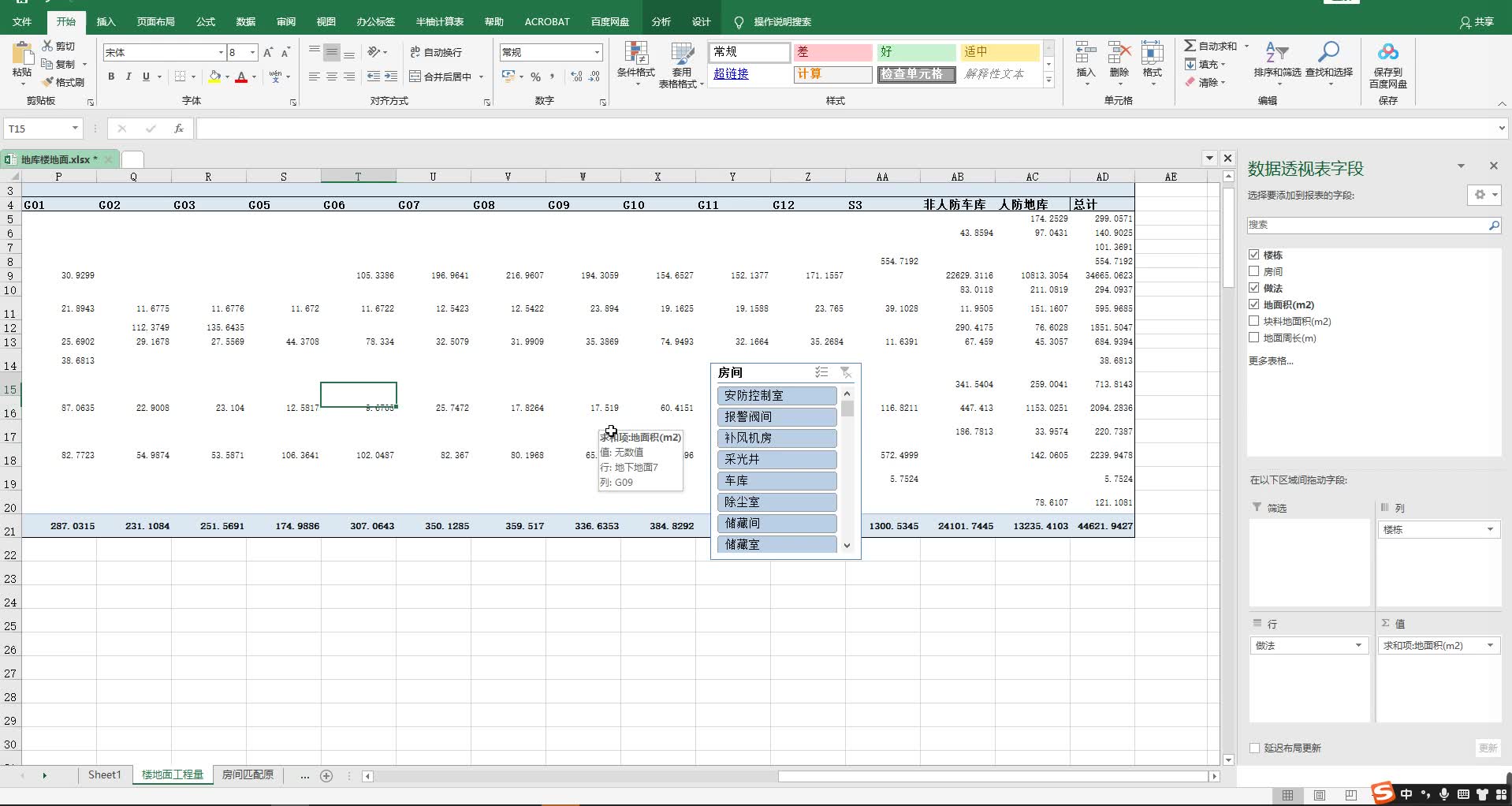Check the 地面周长(m) field checkbox
Viewport: 1512px width, 806px height.
pyautogui.click(x=1254, y=338)
